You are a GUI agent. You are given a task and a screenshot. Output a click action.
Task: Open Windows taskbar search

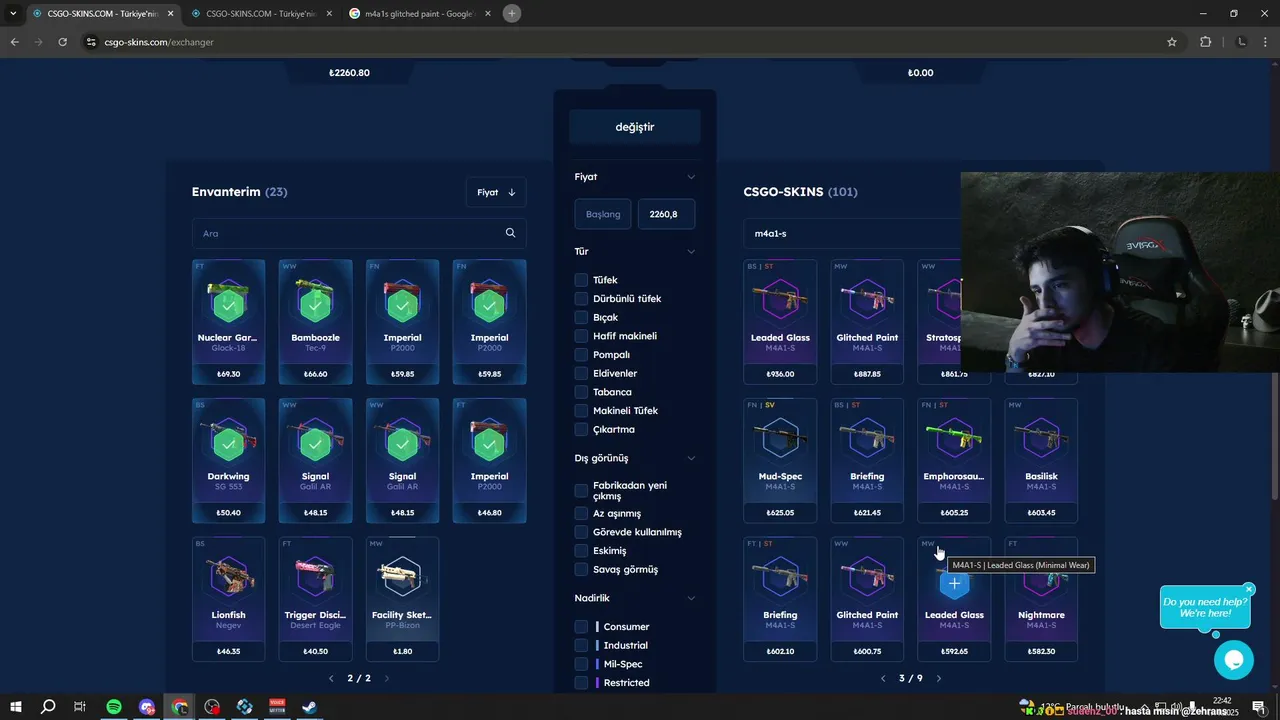[47, 707]
